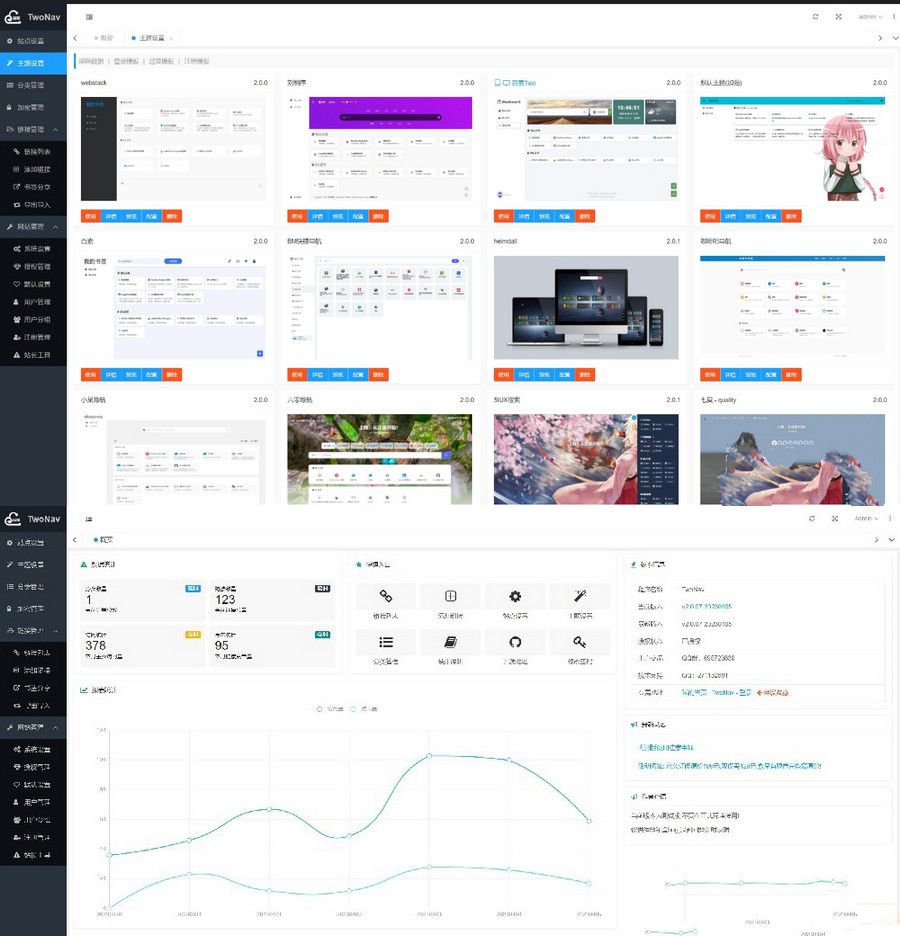Open the list icon shortcut on the dashboard
This screenshot has width=900, height=936.
[x=386, y=642]
